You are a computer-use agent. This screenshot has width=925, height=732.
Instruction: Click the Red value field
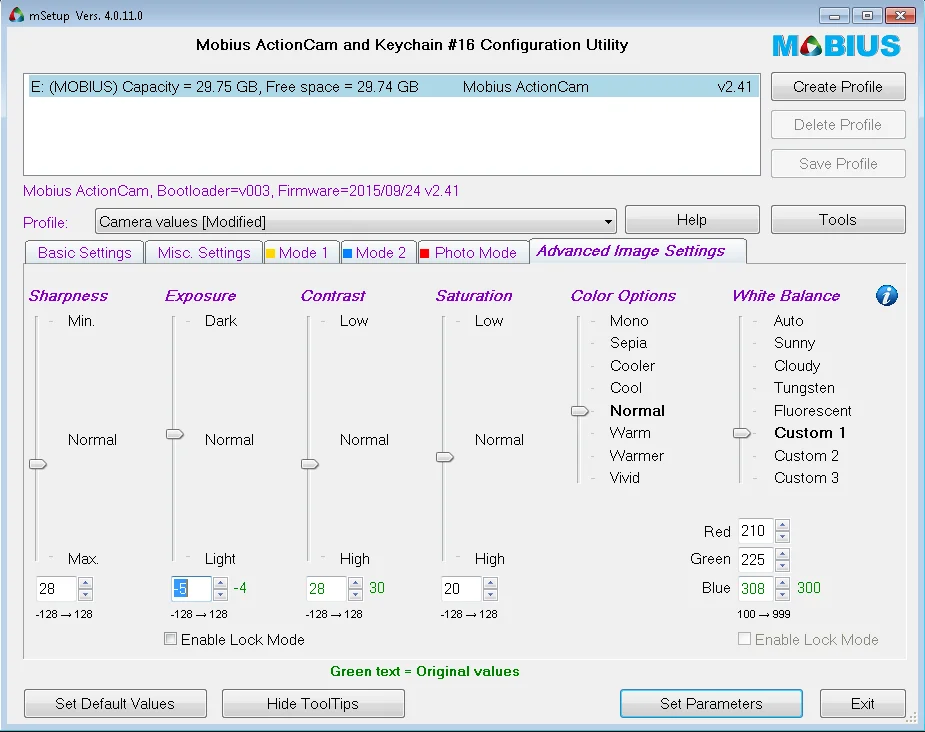[756, 531]
